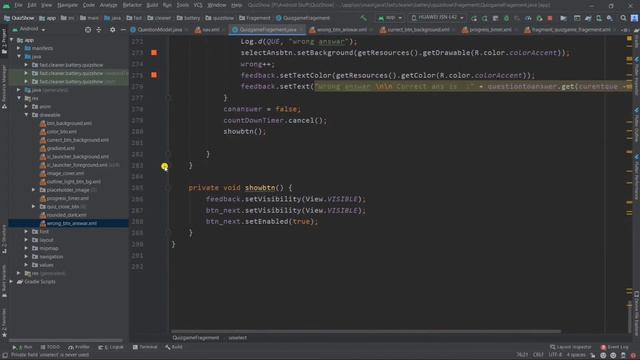
Task: Open project panel settings gear
Action: pyautogui.click(x=113, y=30)
